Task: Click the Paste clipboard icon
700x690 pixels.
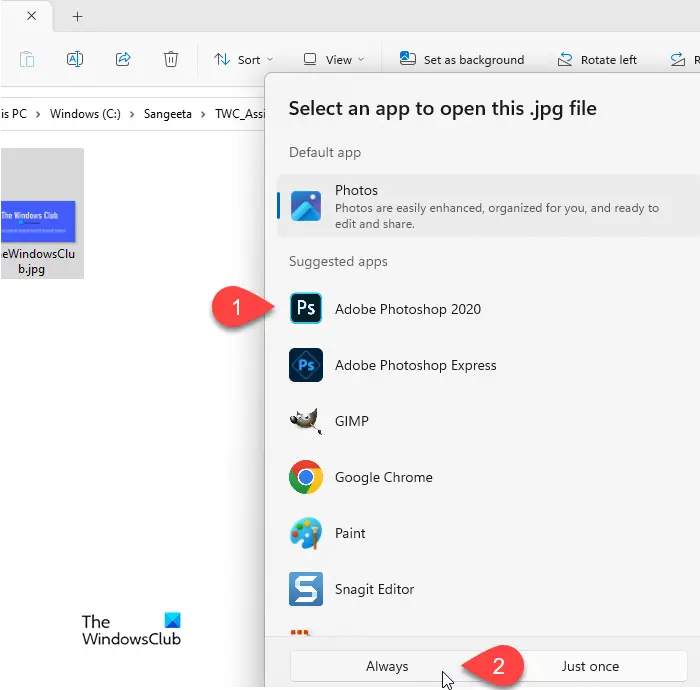Action: point(27,59)
